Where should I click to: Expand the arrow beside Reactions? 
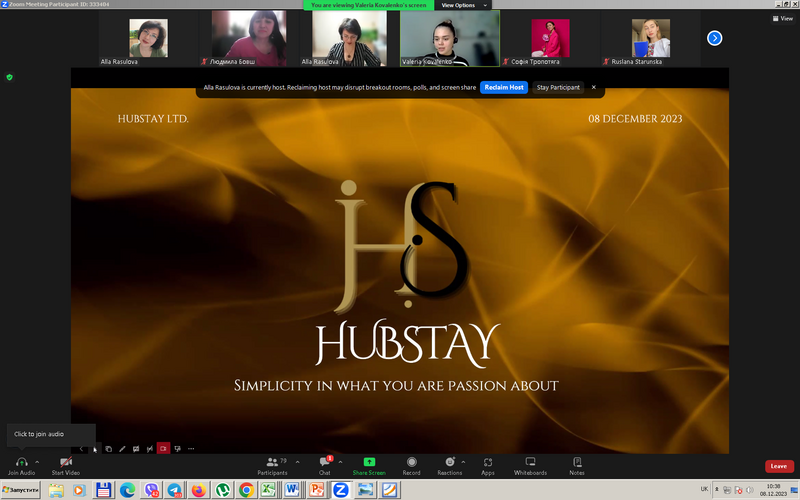463,462
